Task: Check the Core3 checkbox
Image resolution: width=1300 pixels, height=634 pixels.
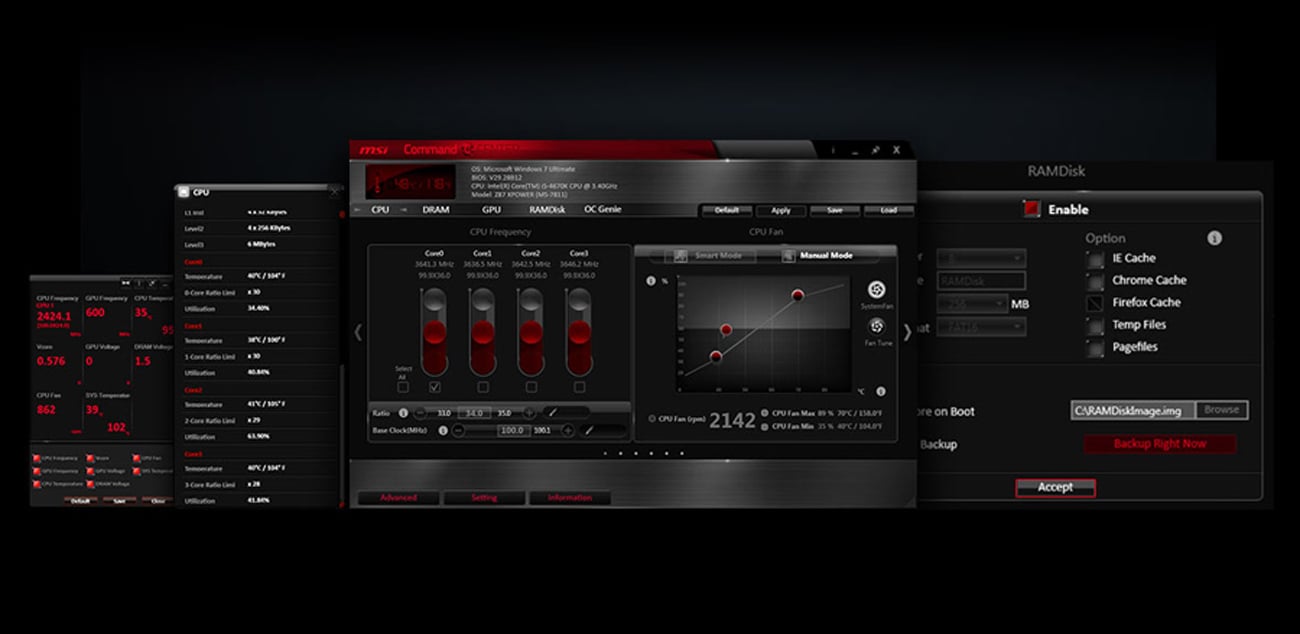Action: point(579,386)
